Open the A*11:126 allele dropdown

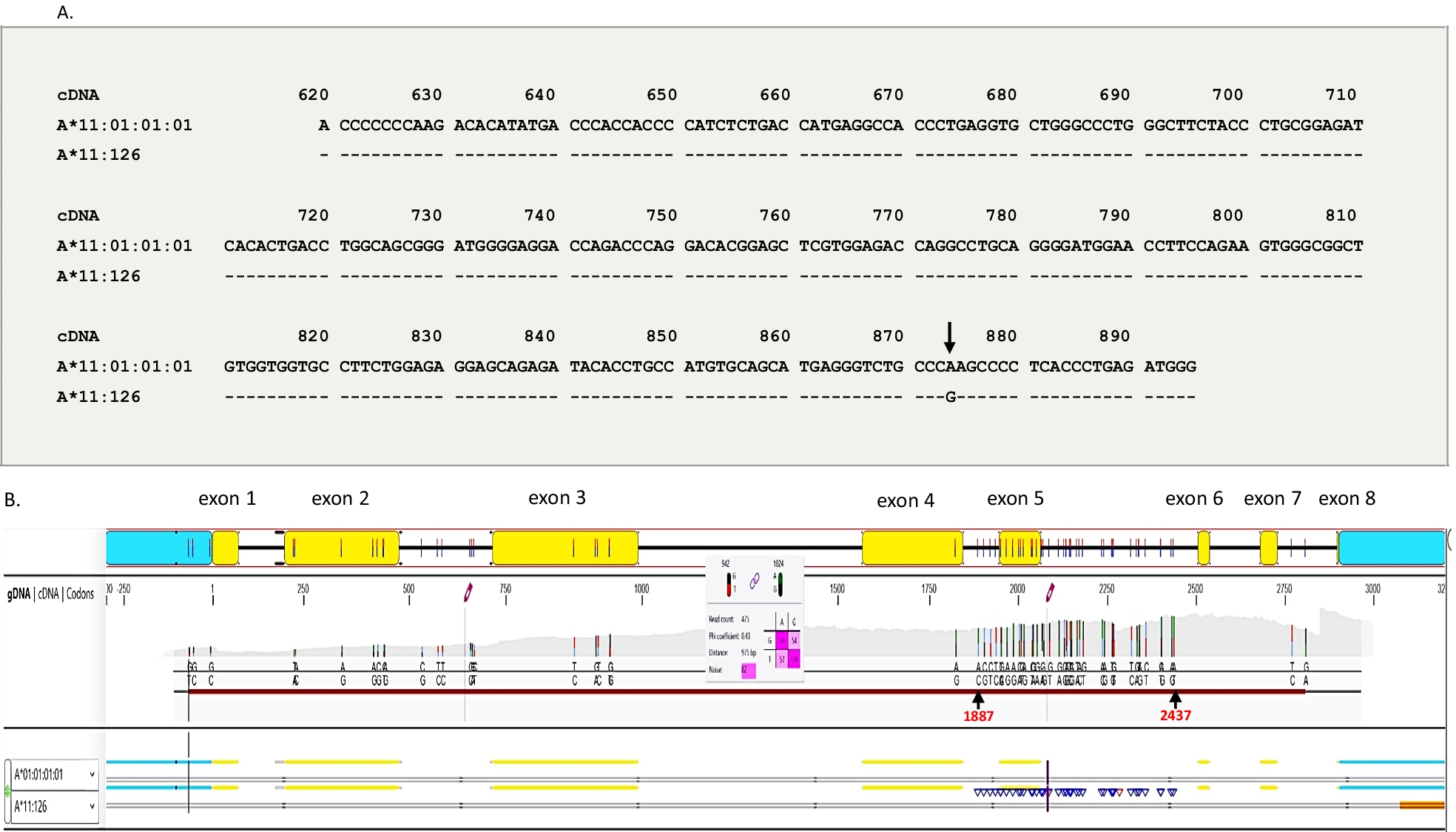(x=55, y=807)
